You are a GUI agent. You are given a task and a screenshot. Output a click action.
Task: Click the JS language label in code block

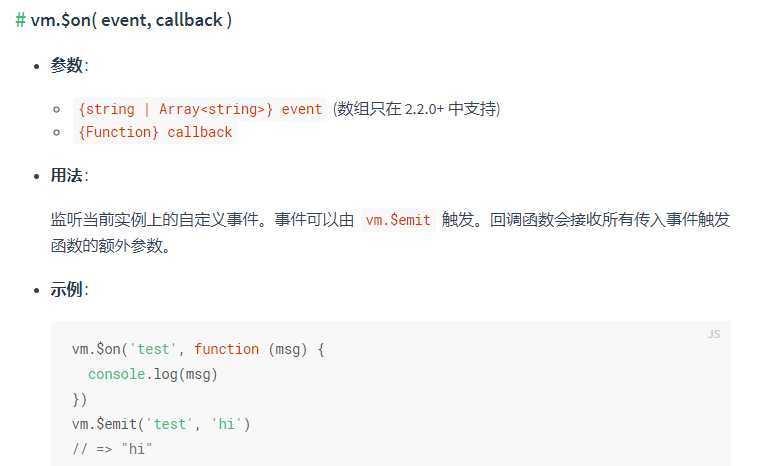[714, 334]
